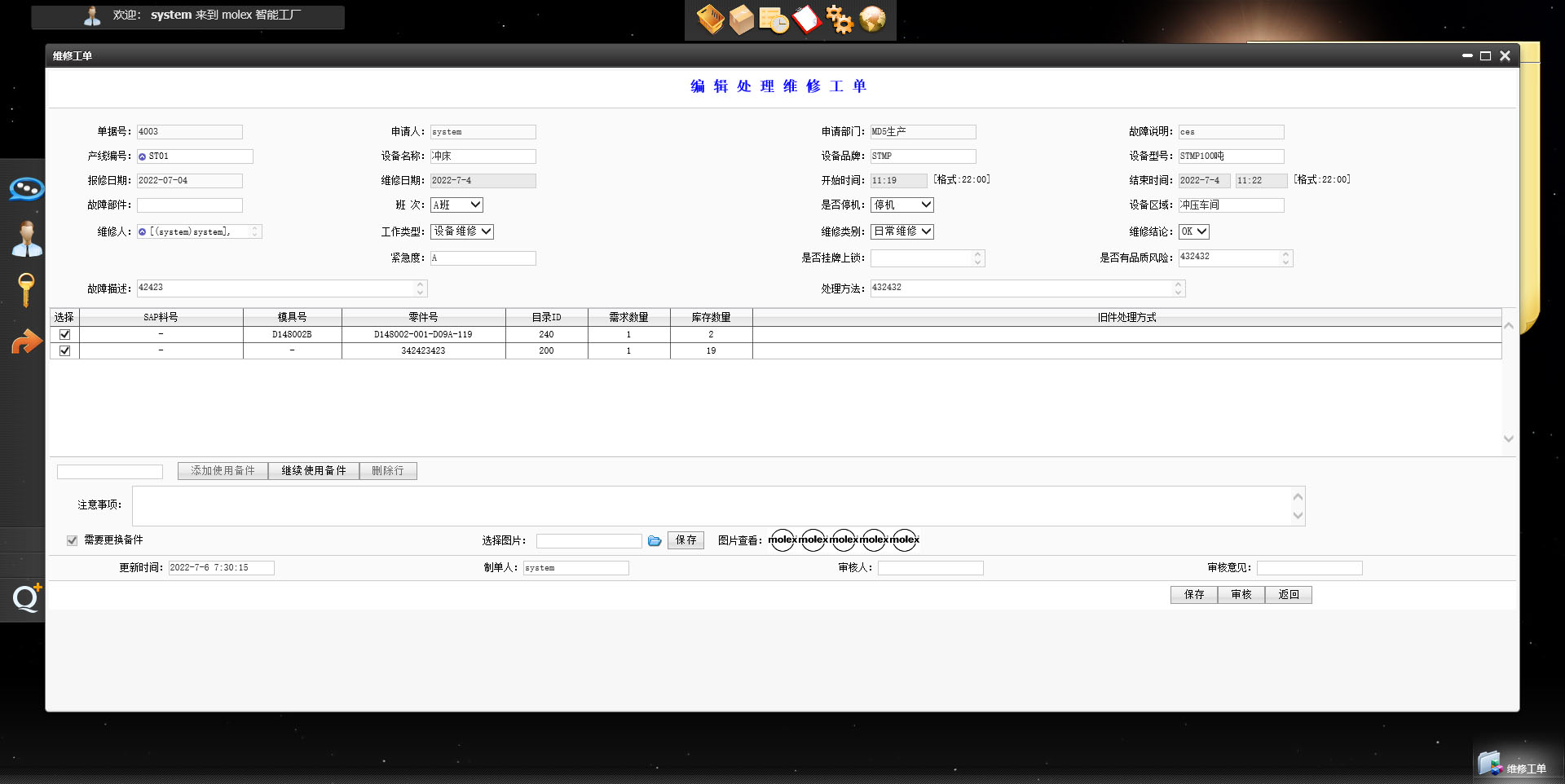Open the chat bubble icon in sidebar
Image resolution: width=1565 pixels, height=784 pixels.
tap(26, 189)
